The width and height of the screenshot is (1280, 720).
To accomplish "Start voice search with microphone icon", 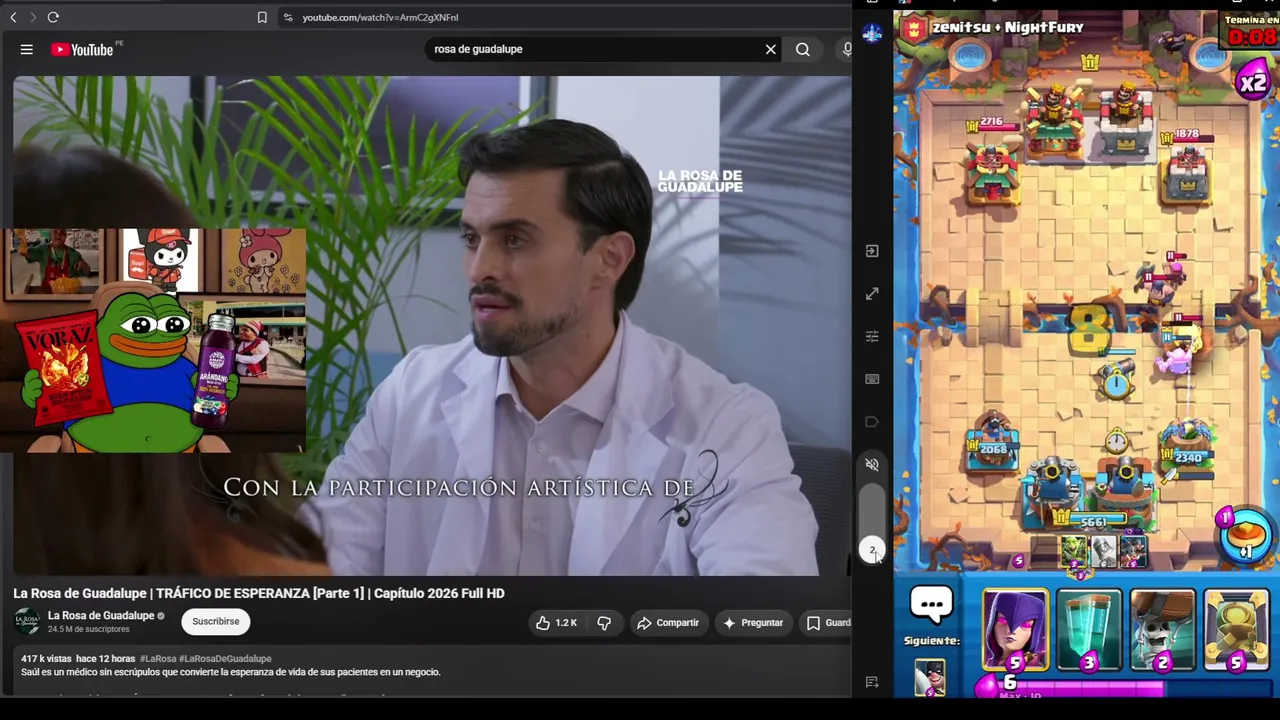I will pos(847,49).
